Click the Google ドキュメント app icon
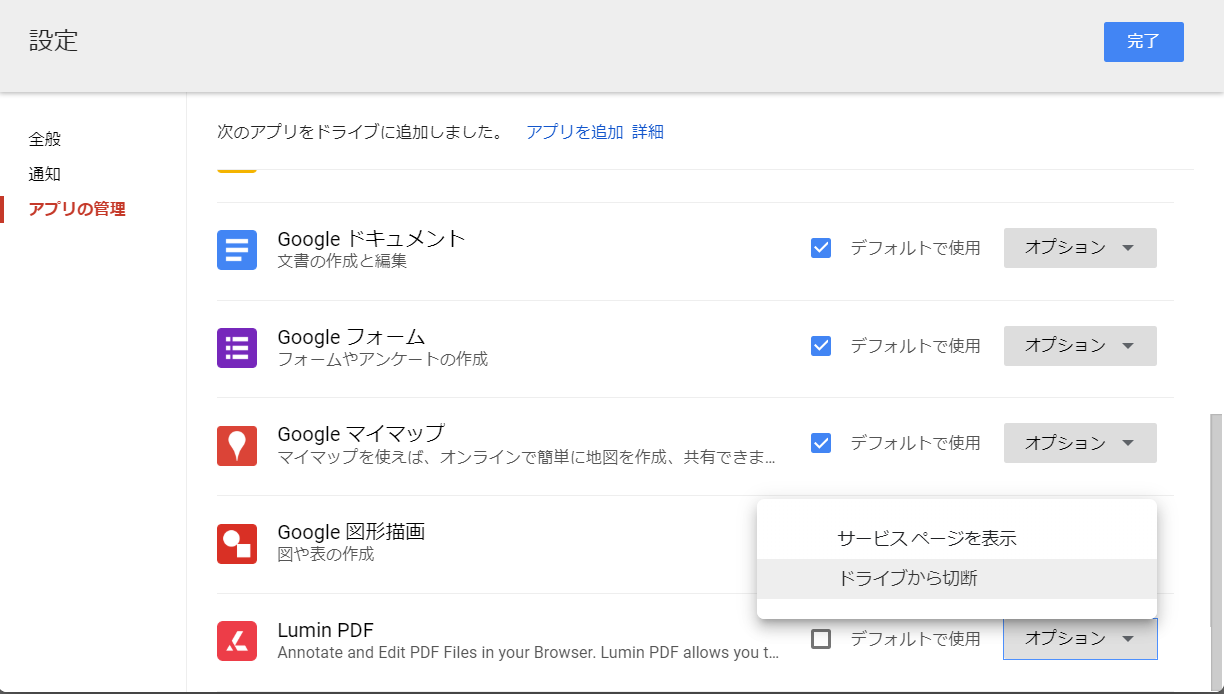Image resolution: width=1224 pixels, height=694 pixels. tap(237, 250)
